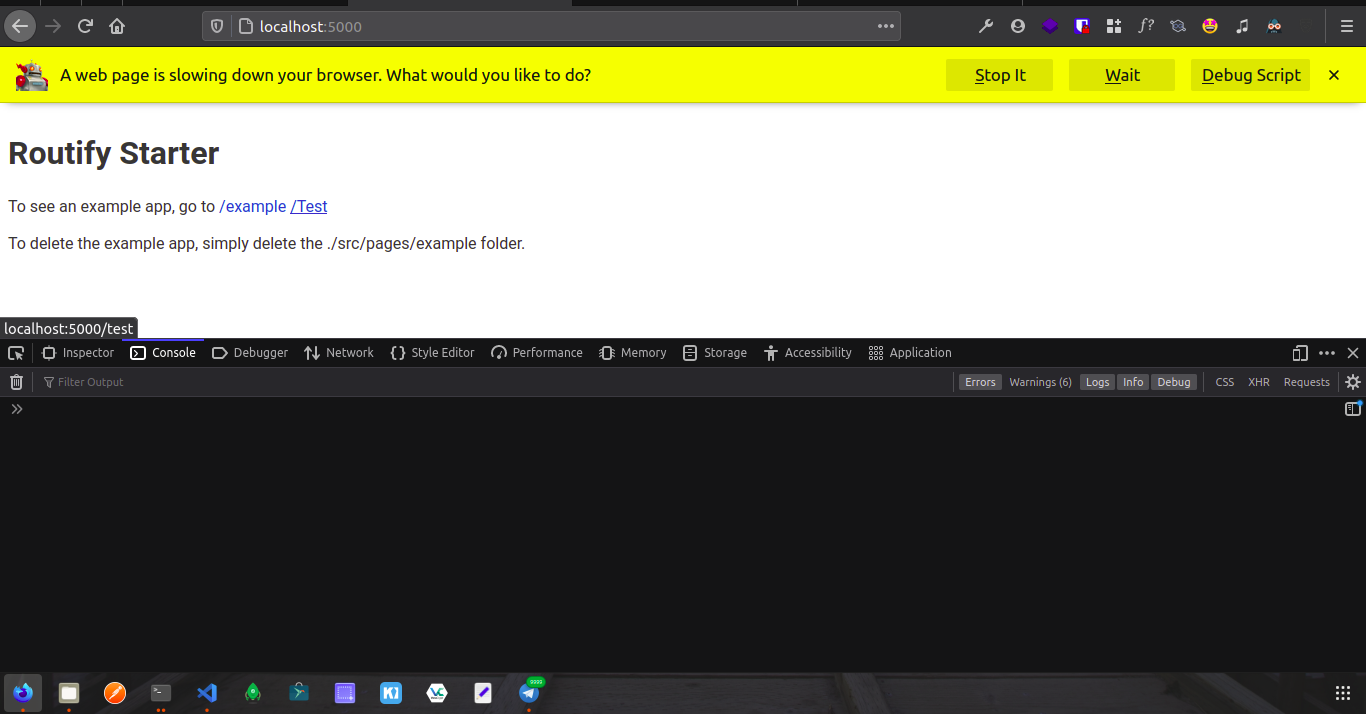Enable the XHR console filter
The image size is (1366, 714).
[x=1258, y=381]
